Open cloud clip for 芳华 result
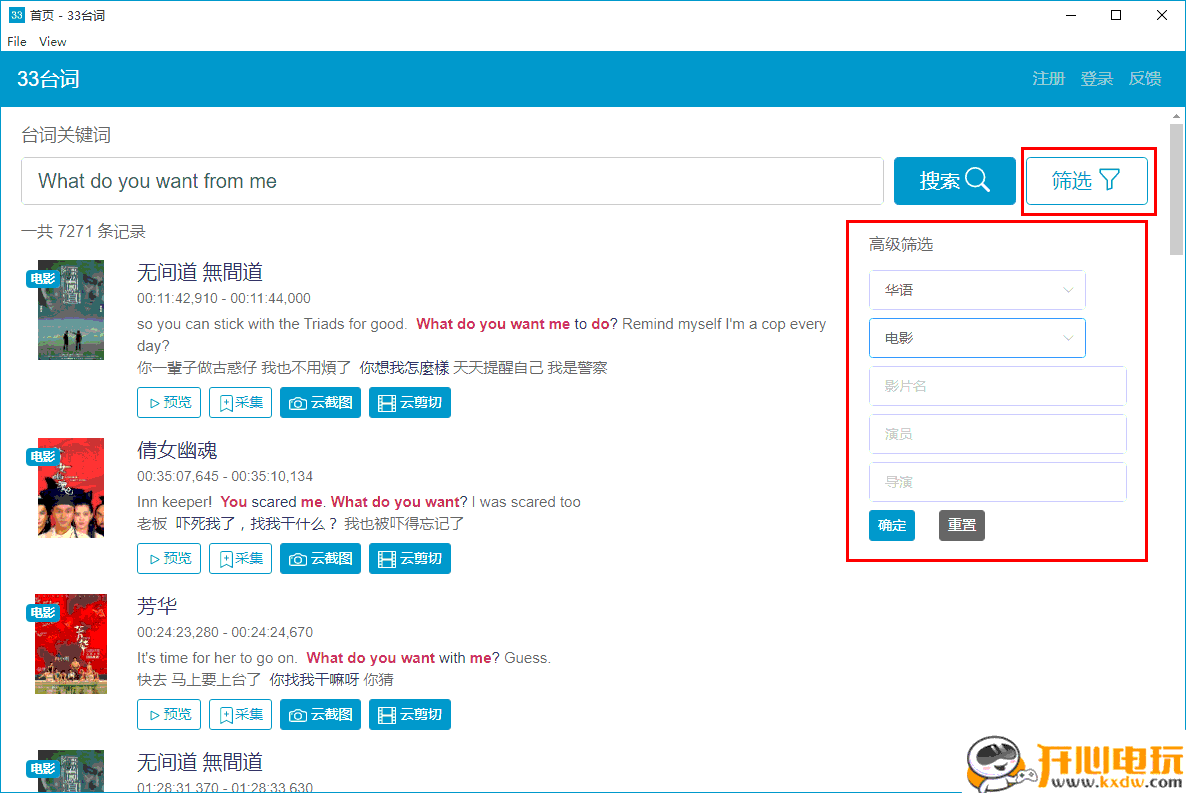This screenshot has height=793, width=1186. [x=409, y=715]
